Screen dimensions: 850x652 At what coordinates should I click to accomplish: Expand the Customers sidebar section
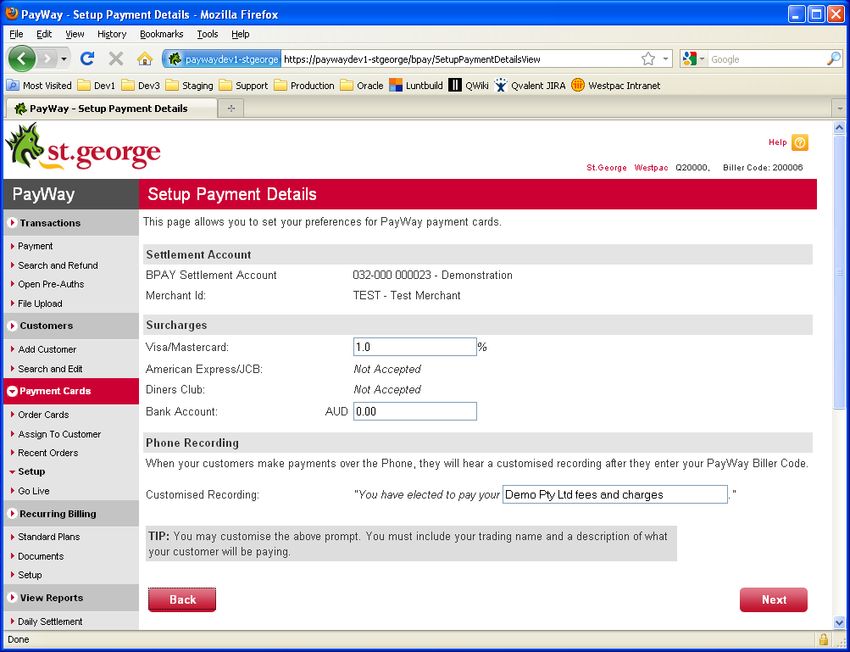[x=71, y=326]
